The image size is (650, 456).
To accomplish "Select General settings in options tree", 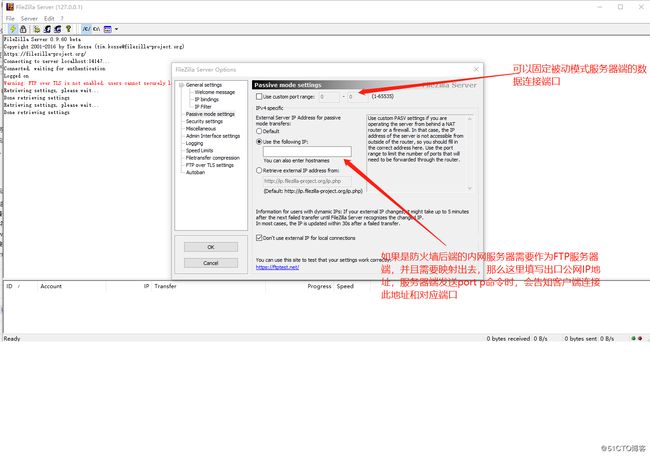I will (x=204, y=85).
